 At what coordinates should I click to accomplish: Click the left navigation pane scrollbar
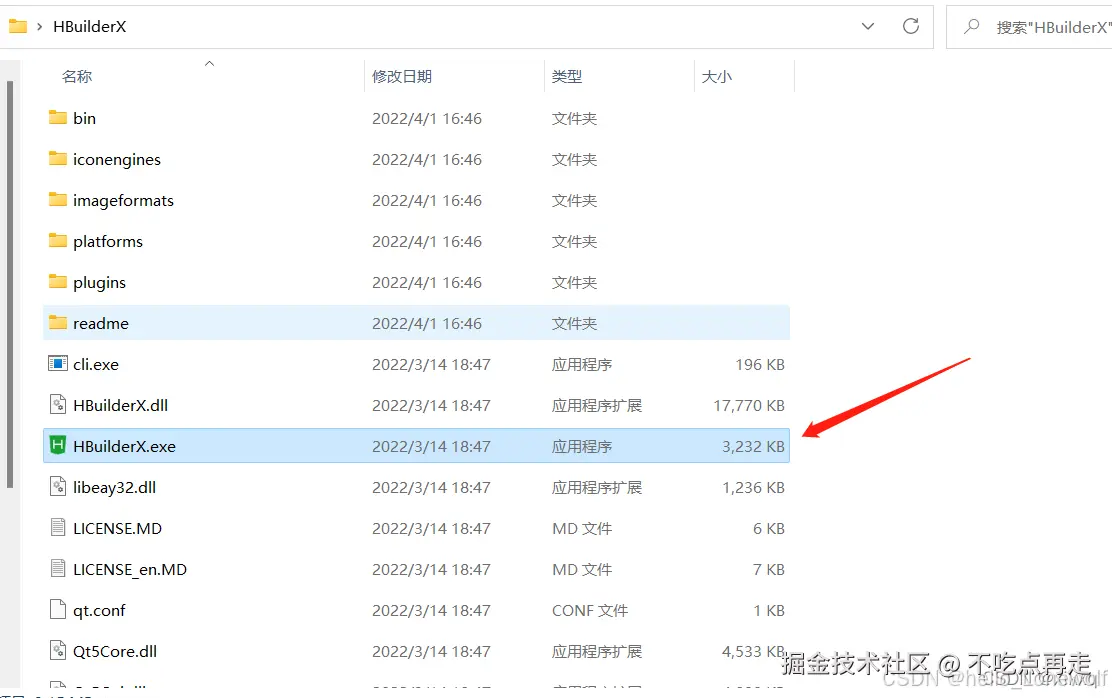pyautogui.click(x=10, y=284)
